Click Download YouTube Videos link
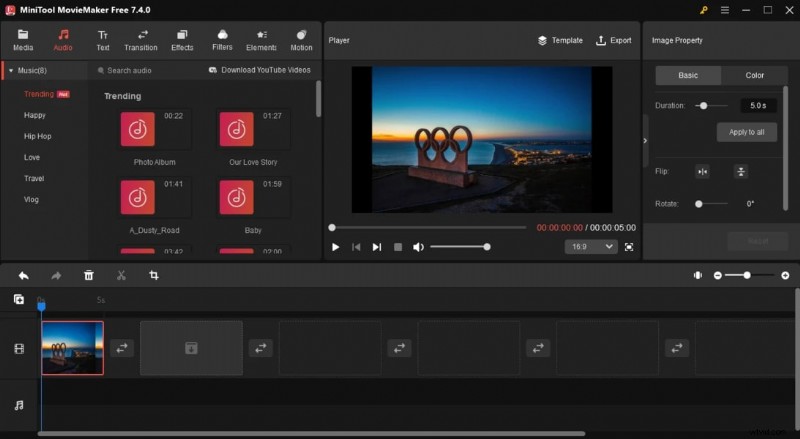The height and width of the screenshot is (439, 800). [260, 70]
